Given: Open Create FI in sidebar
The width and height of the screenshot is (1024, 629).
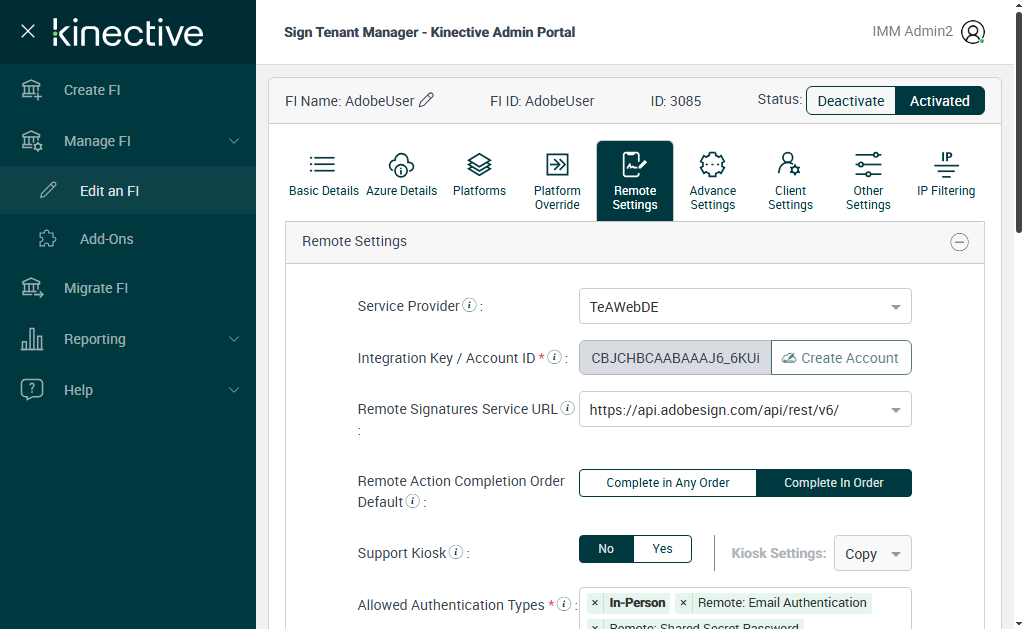Looking at the screenshot, I should pyautogui.click(x=128, y=90).
